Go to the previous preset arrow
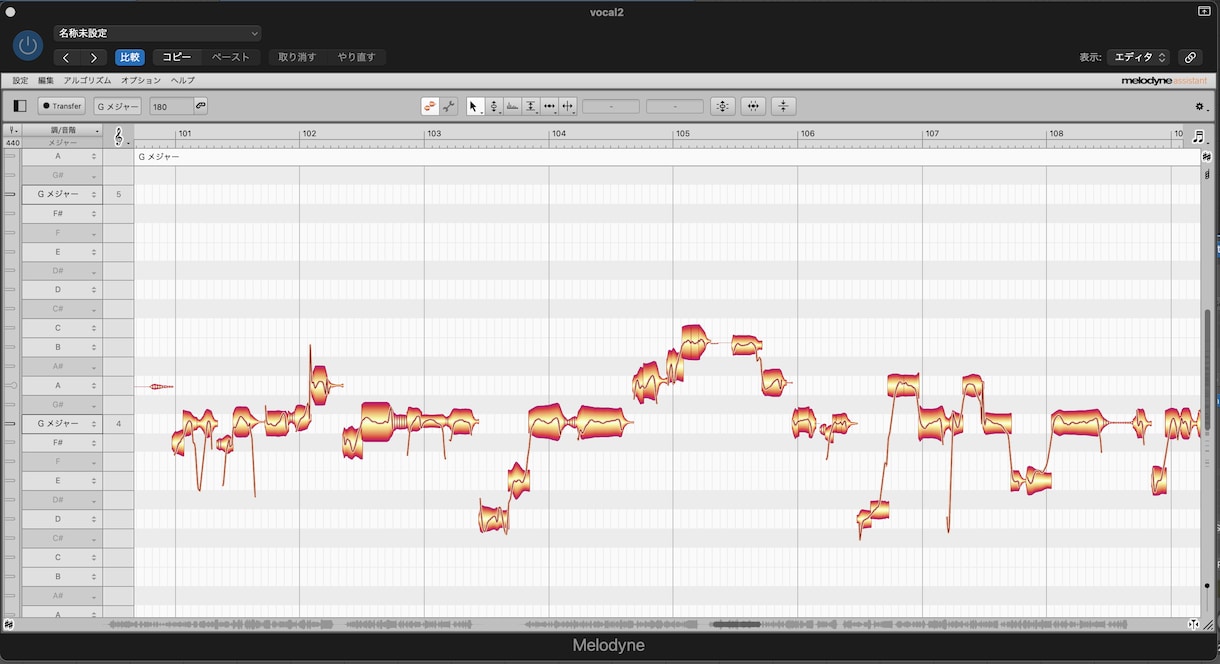This screenshot has width=1220, height=664. pos(66,57)
